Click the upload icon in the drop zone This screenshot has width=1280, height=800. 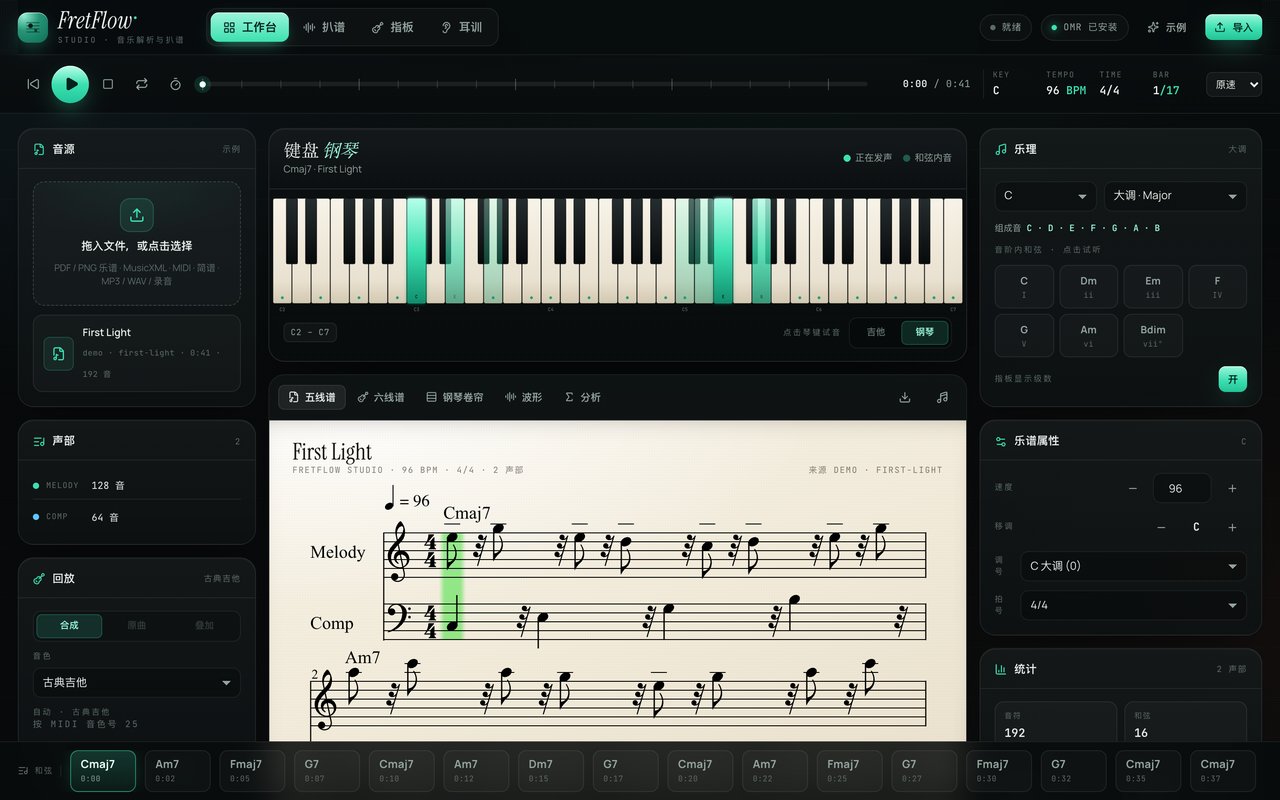click(x=136, y=214)
